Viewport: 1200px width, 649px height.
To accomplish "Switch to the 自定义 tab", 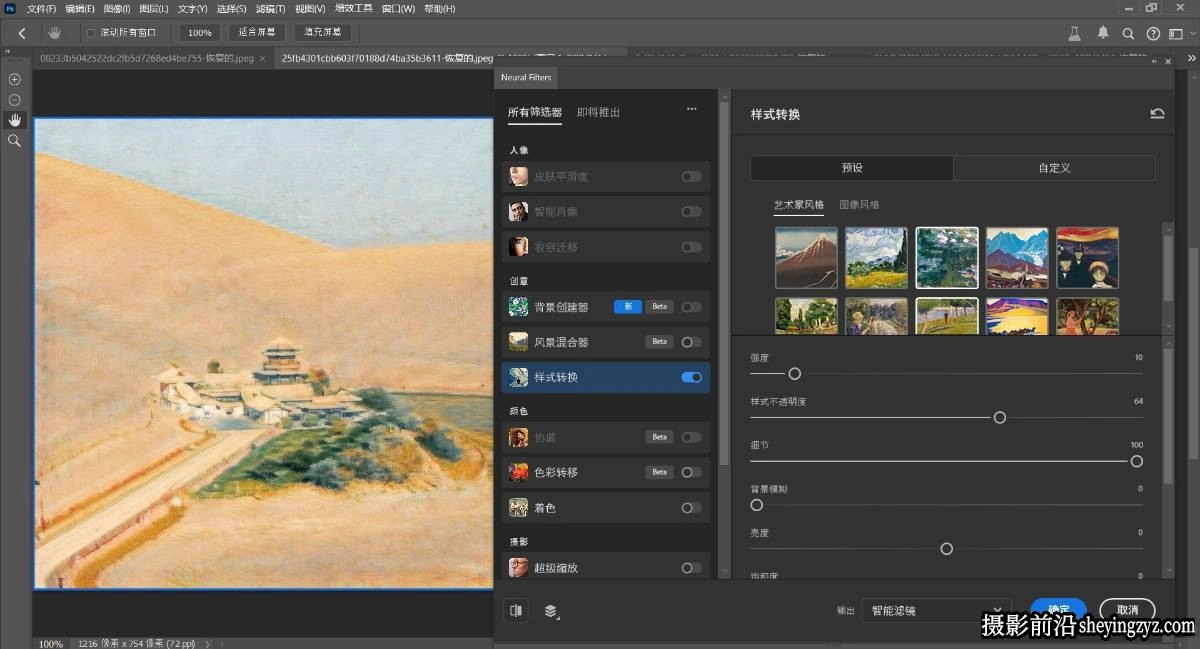I will 1054,168.
